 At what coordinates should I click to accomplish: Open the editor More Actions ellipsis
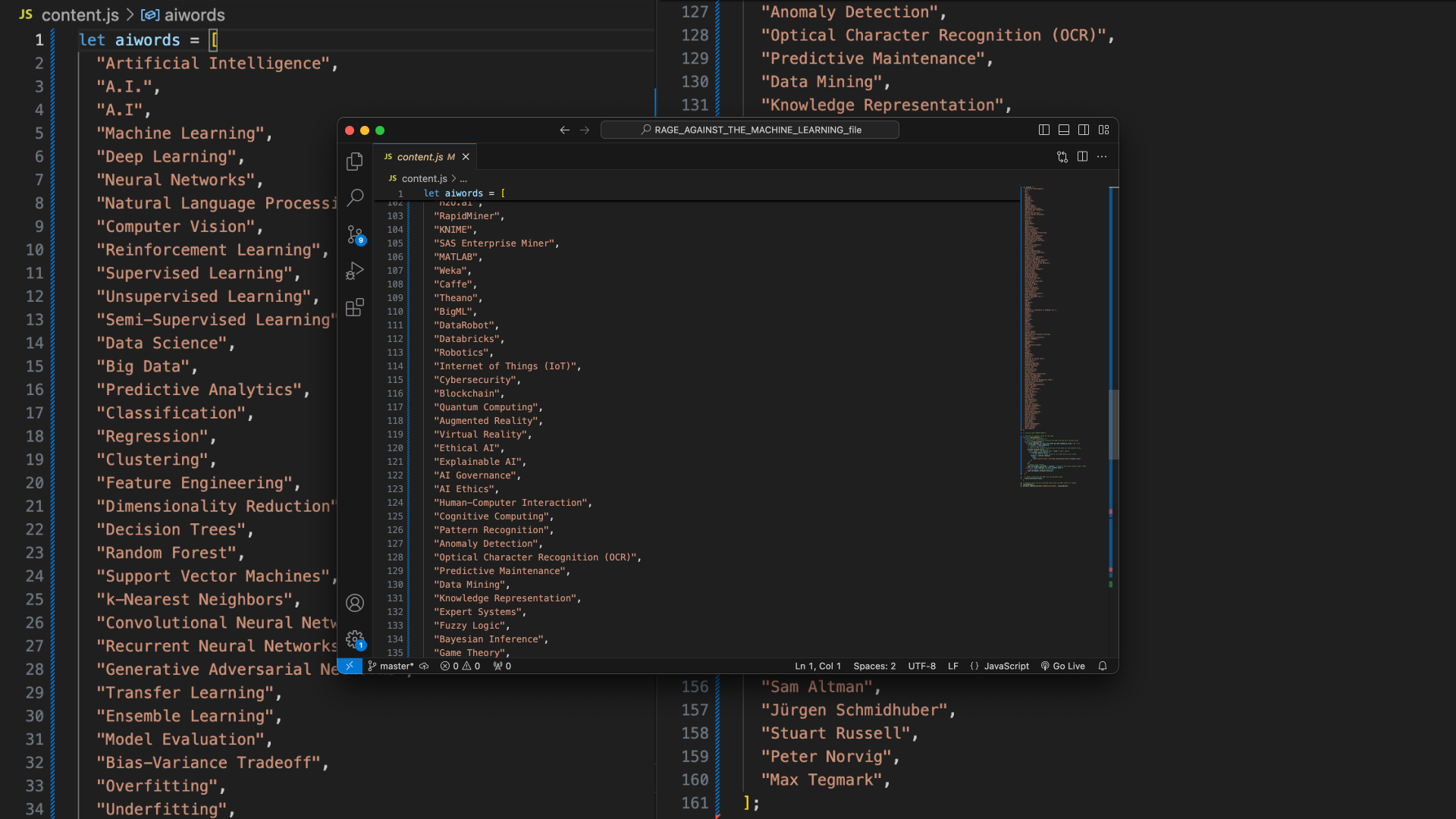[x=1102, y=157]
